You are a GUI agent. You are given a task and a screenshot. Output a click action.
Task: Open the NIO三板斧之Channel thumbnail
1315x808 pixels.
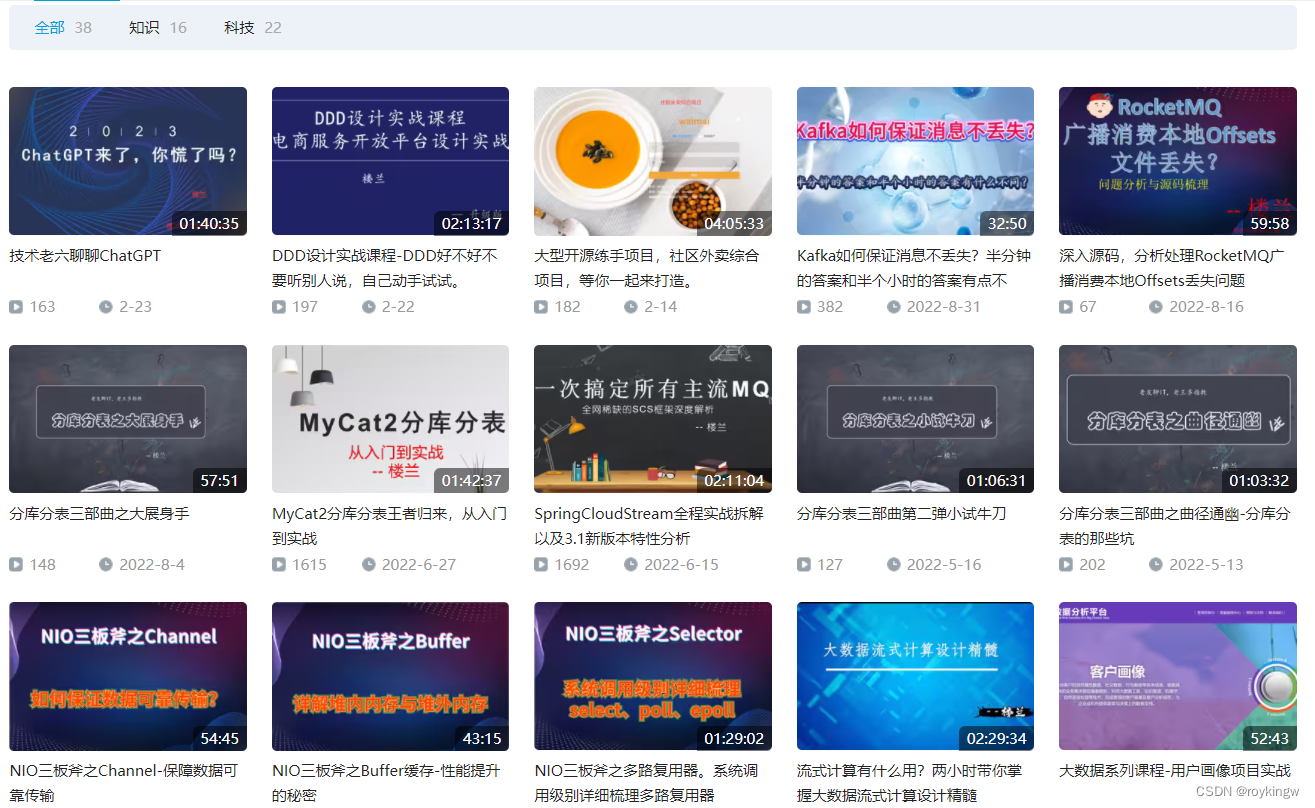[128, 676]
